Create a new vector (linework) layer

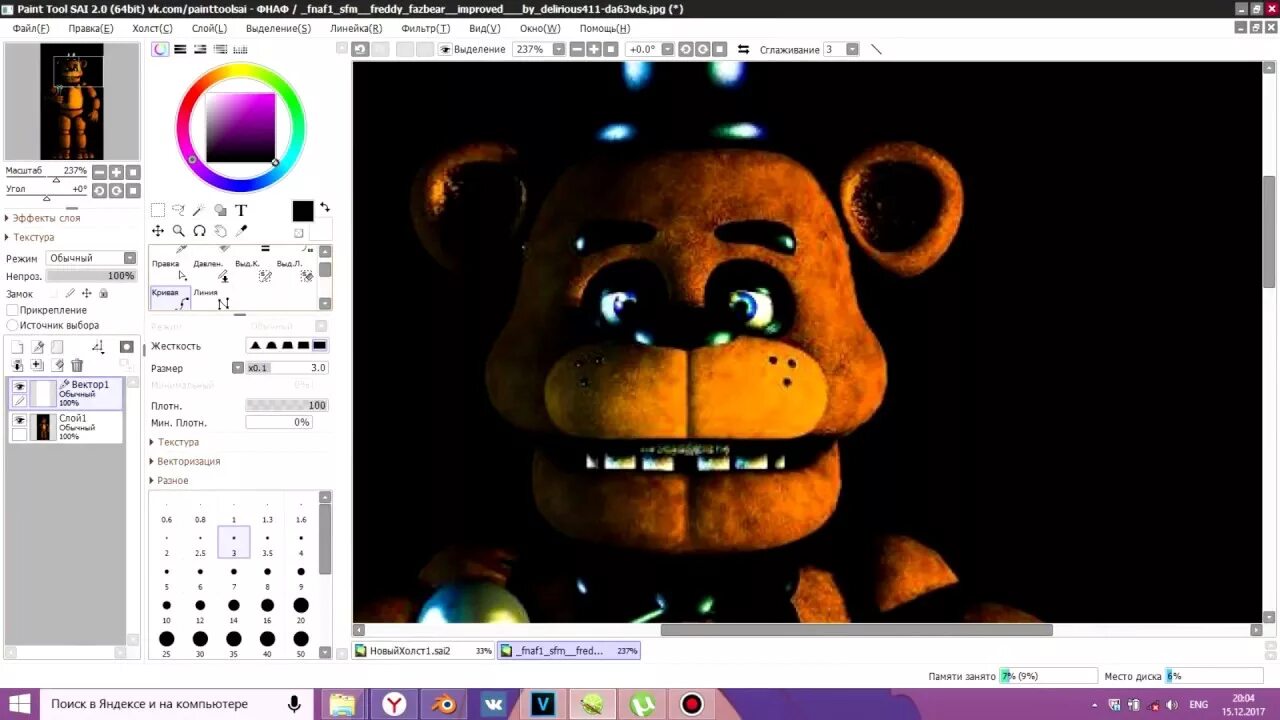point(38,347)
